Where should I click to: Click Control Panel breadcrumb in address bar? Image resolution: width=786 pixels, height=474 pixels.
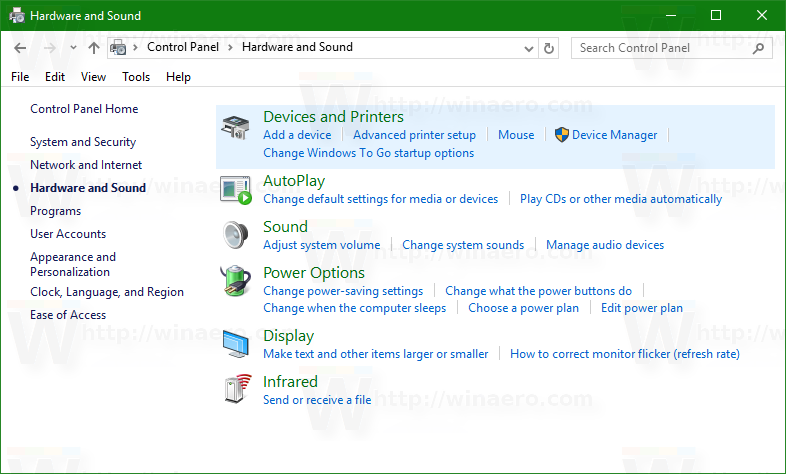click(183, 47)
